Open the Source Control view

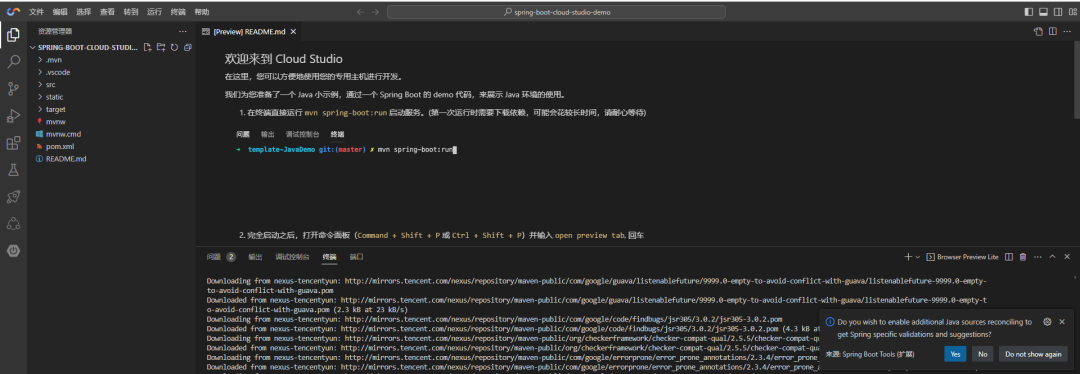click(13, 89)
